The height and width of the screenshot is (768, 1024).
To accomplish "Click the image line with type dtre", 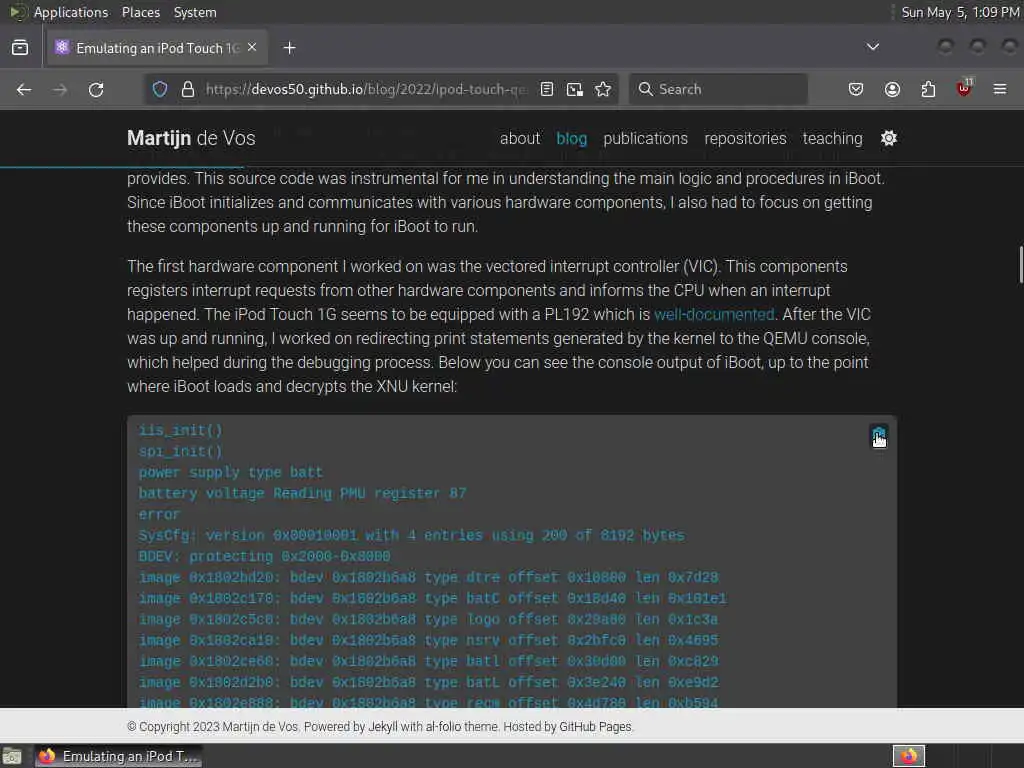I will coord(428,577).
